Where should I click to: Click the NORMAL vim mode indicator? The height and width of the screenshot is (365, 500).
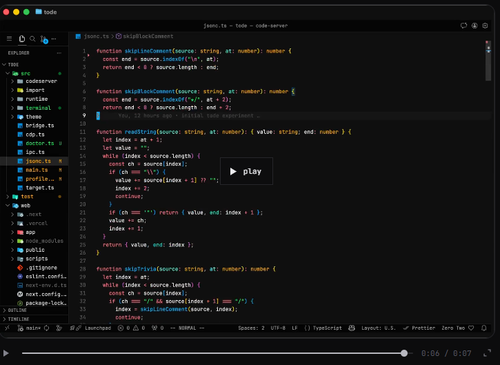(x=187, y=328)
